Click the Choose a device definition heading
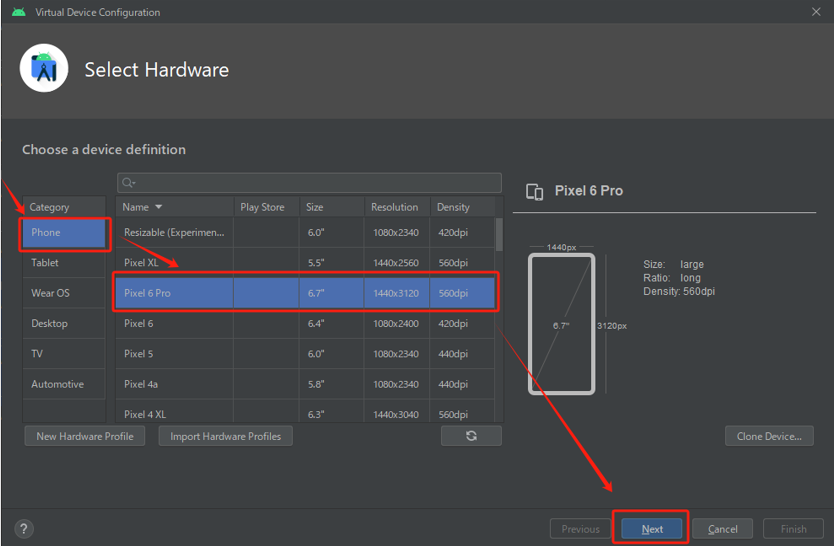Viewport: 834px width, 546px height. (104, 149)
